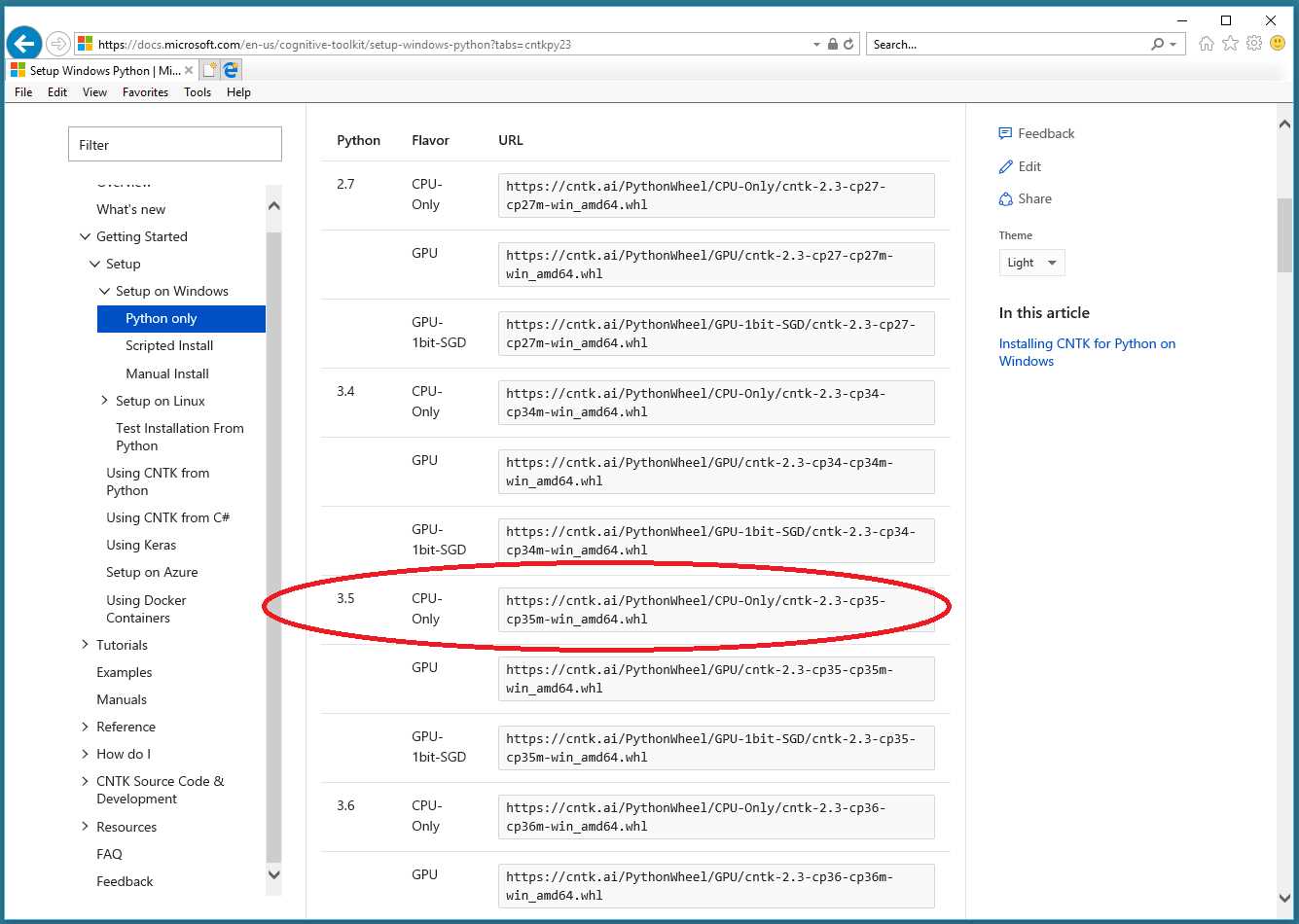This screenshot has width=1299, height=924.
Task: Click the Python 2.7 CPU-Only wheel URL
Action: click(x=716, y=195)
